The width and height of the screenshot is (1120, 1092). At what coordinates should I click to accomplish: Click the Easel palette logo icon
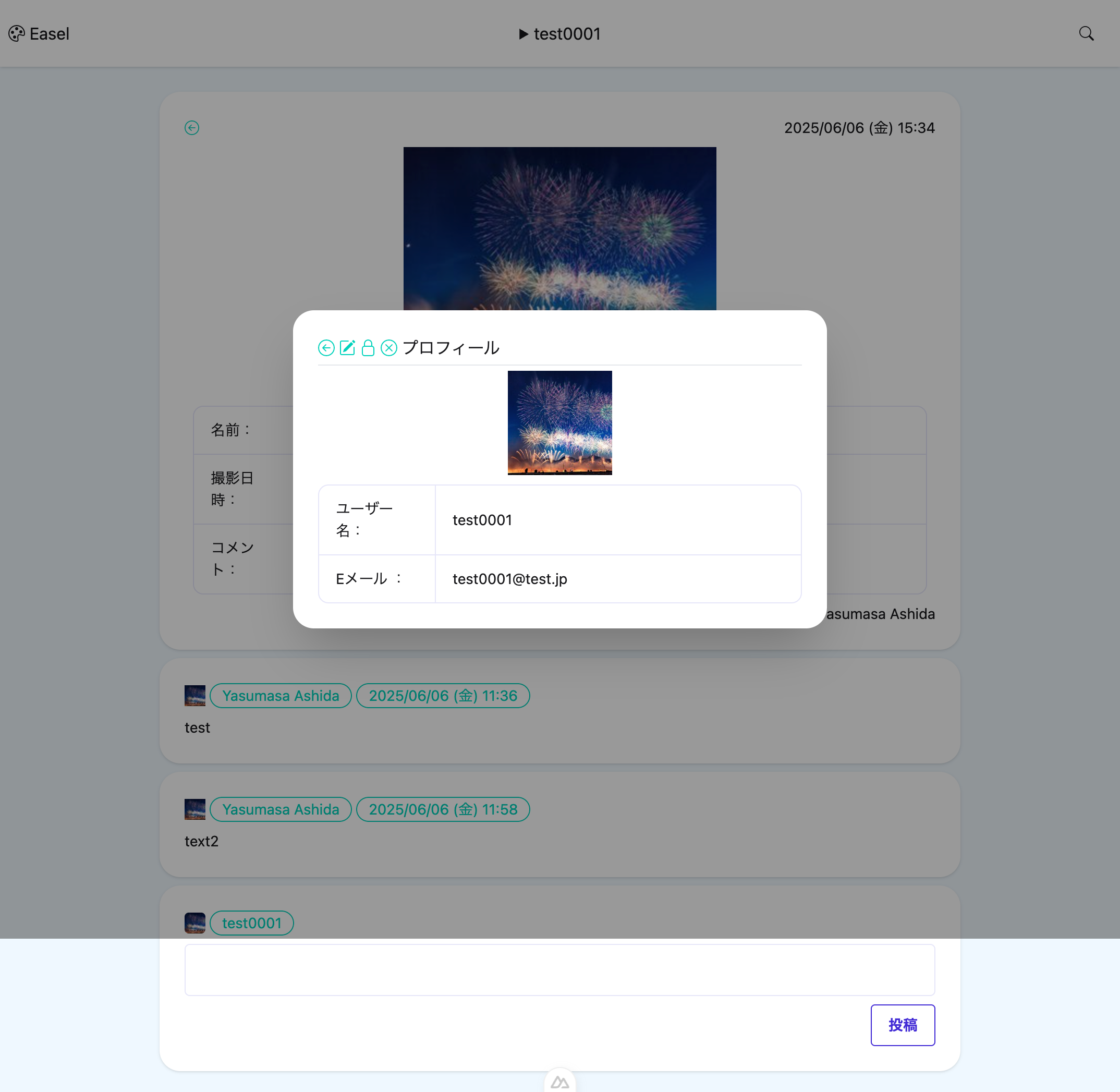coord(16,34)
